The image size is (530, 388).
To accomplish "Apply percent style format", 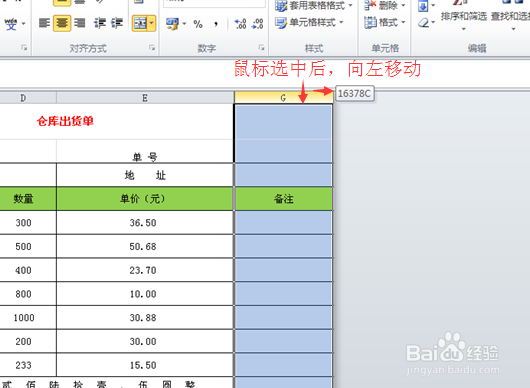I will [198, 24].
